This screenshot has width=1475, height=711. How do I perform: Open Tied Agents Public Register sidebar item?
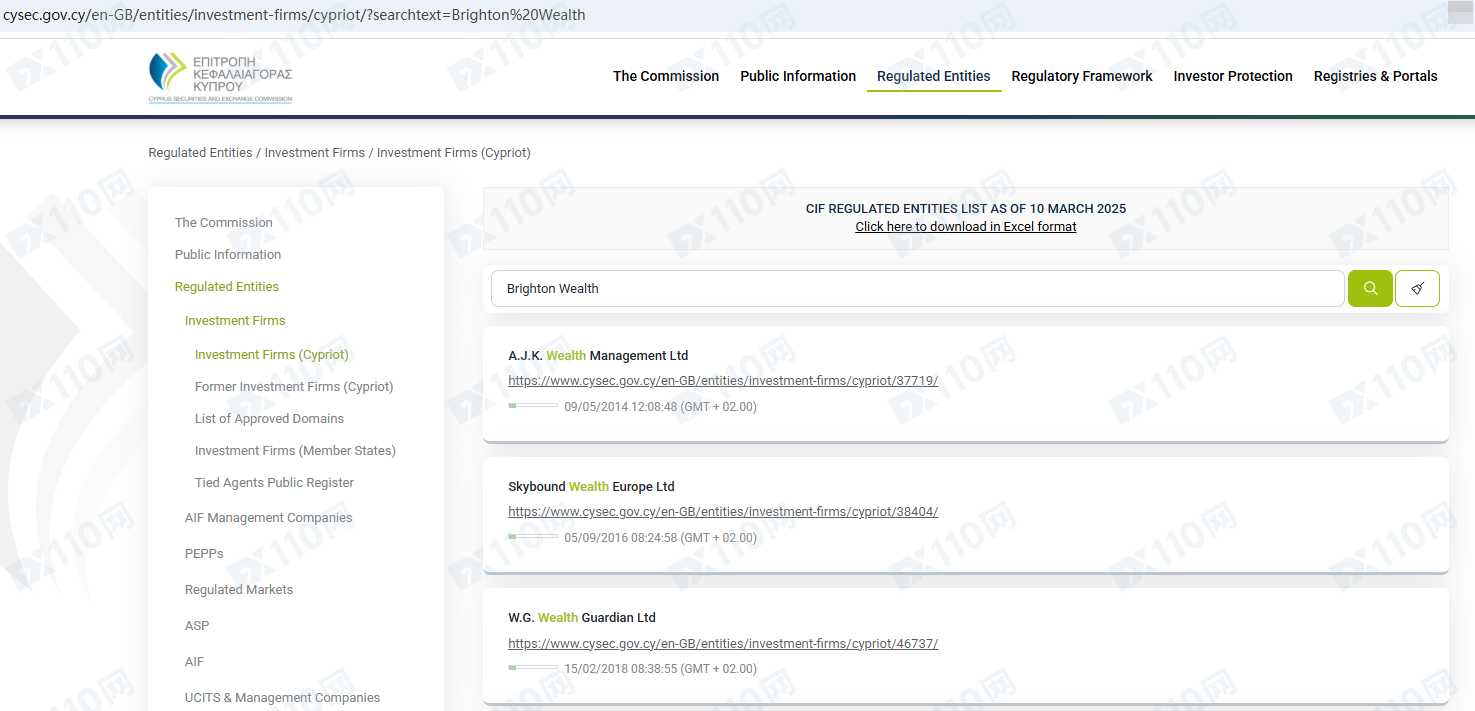click(x=274, y=483)
